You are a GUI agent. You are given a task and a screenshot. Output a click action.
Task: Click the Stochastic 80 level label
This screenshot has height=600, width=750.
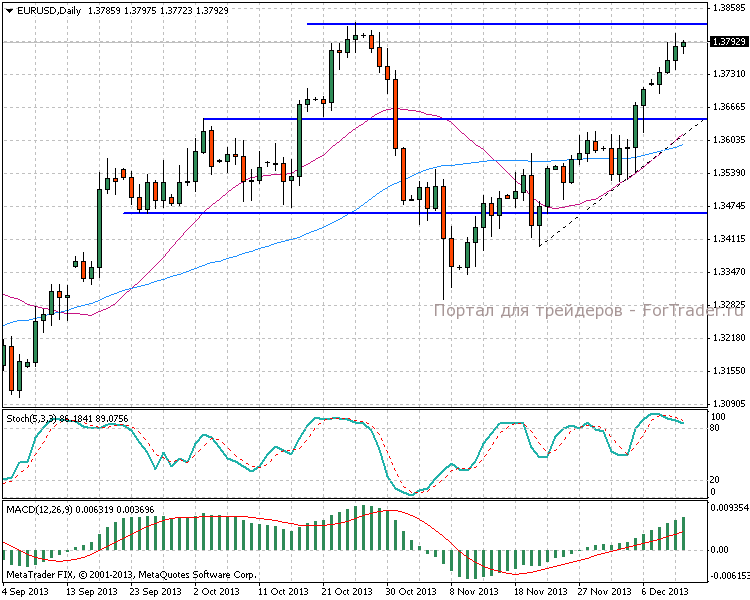(716, 427)
